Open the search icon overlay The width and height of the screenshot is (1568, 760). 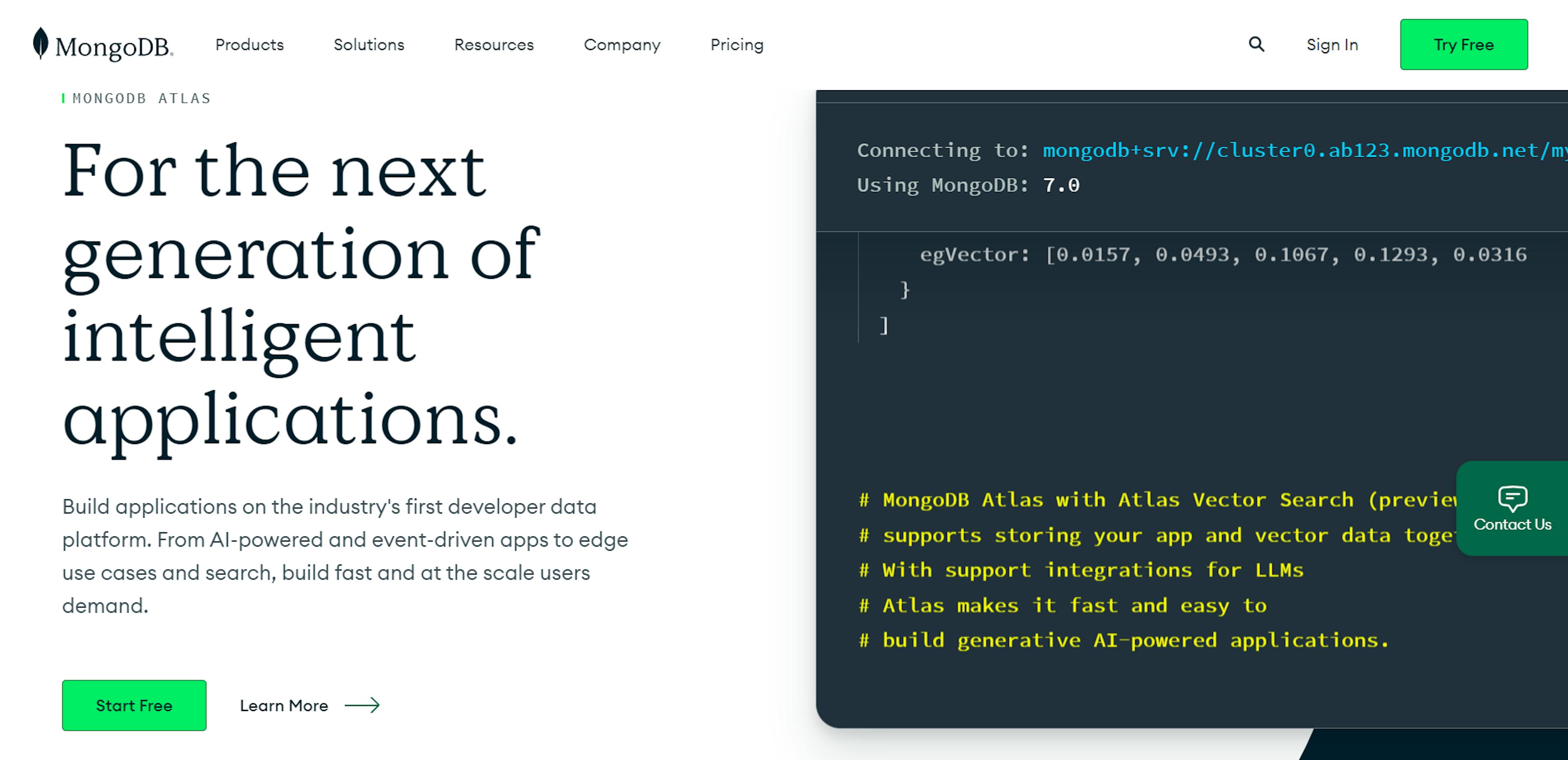pos(1258,44)
